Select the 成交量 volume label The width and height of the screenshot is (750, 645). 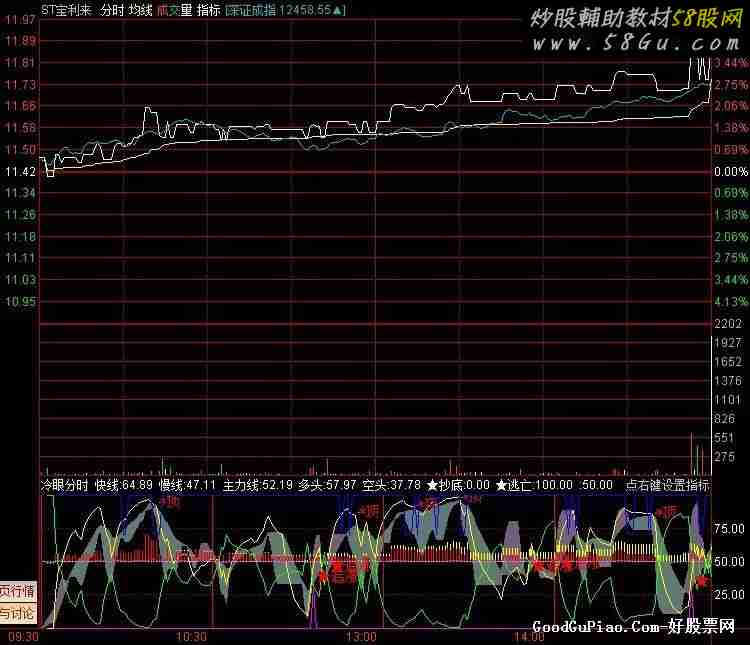pos(175,10)
